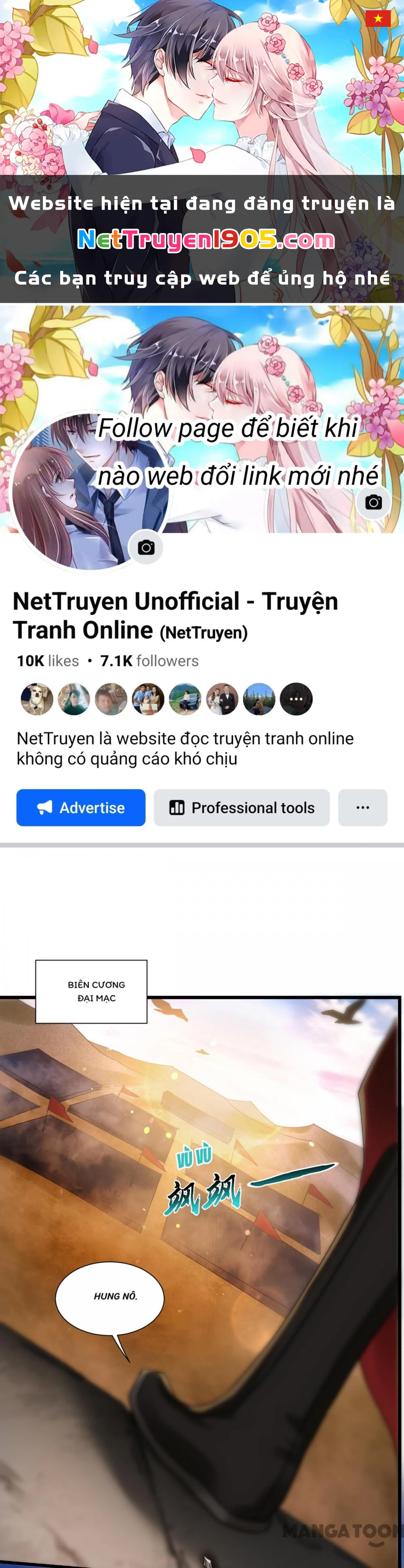This screenshot has width=404, height=1568.
Task: Click the profile picture camera icon
Action: tap(146, 547)
